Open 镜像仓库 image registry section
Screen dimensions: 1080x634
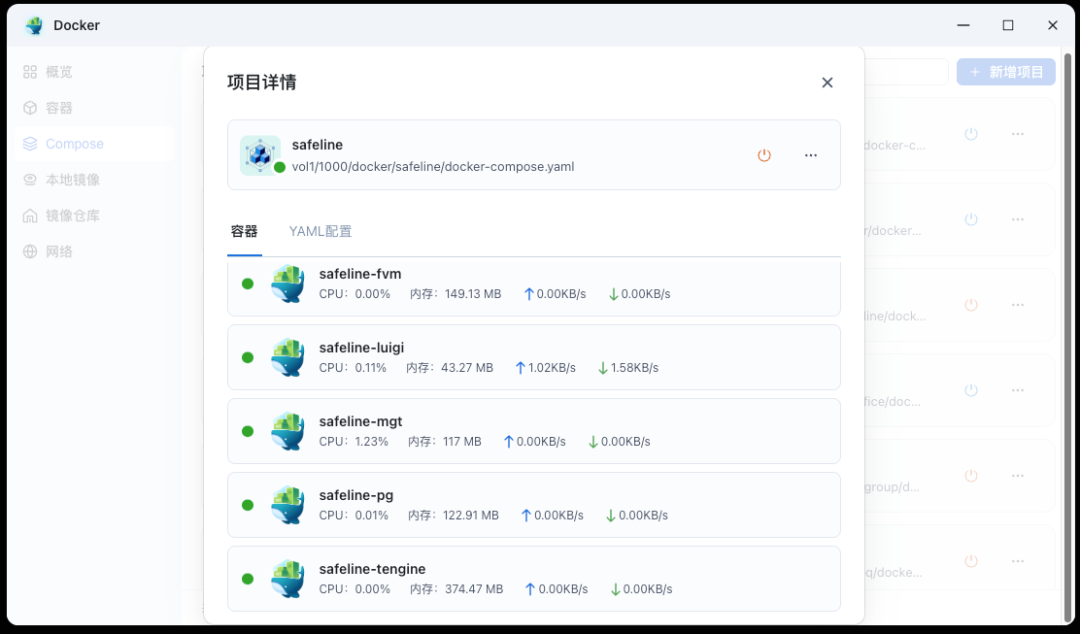click(x=94, y=215)
